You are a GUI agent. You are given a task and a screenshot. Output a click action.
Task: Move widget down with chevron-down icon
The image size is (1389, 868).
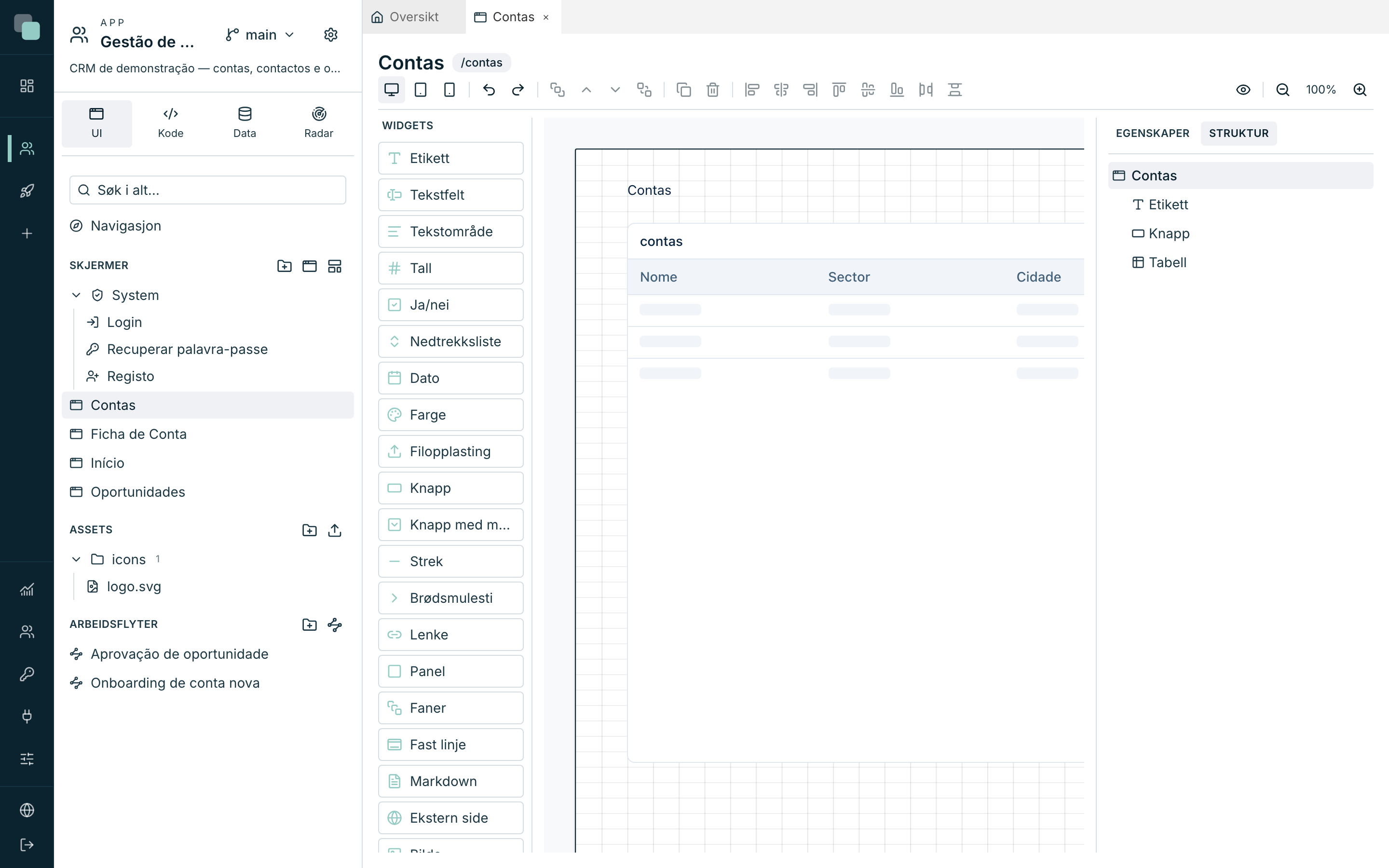tap(615, 90)
